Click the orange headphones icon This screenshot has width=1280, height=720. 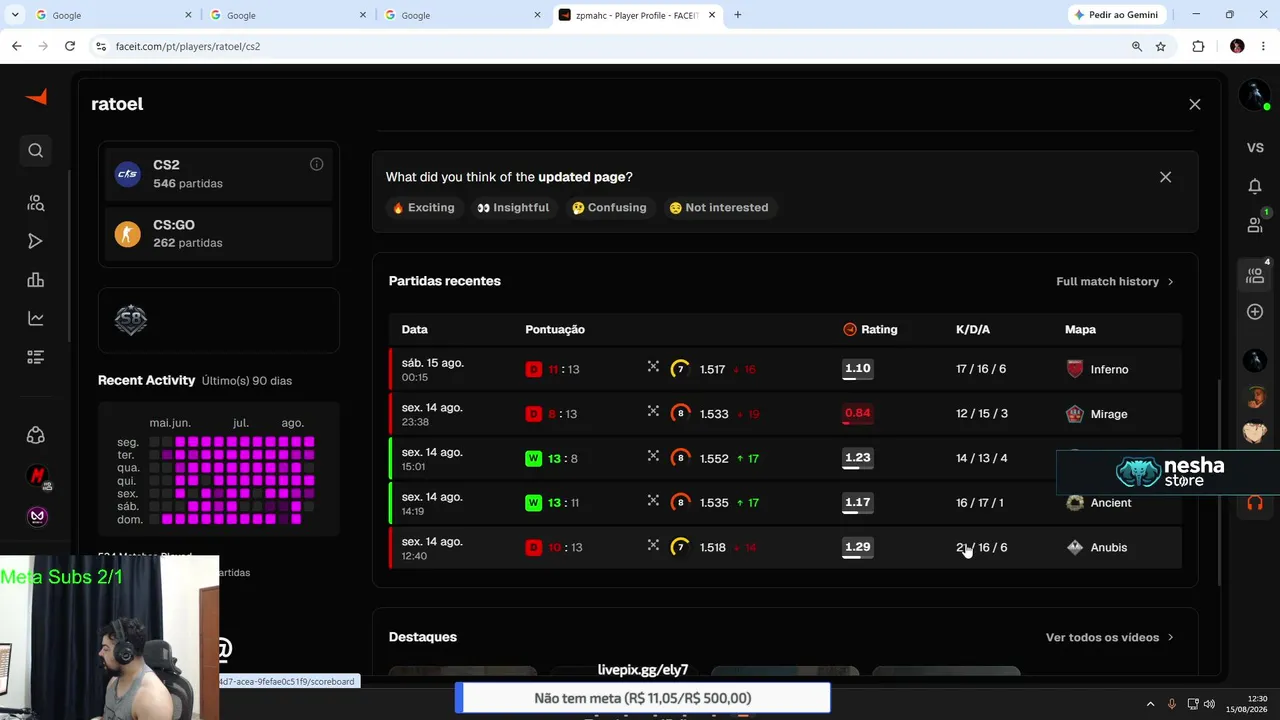click(1255, 502)
